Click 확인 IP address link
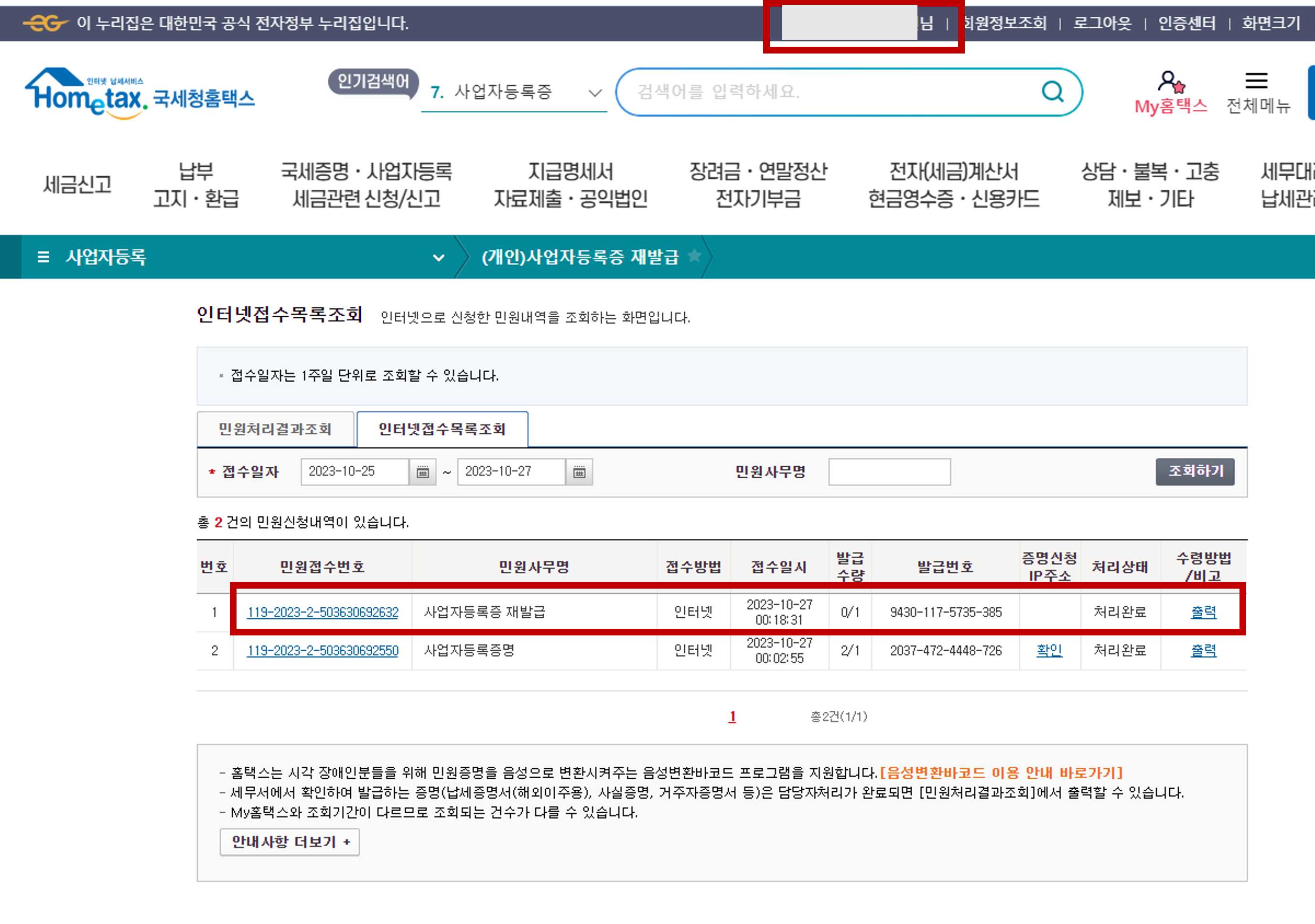 pos(1049,650)
